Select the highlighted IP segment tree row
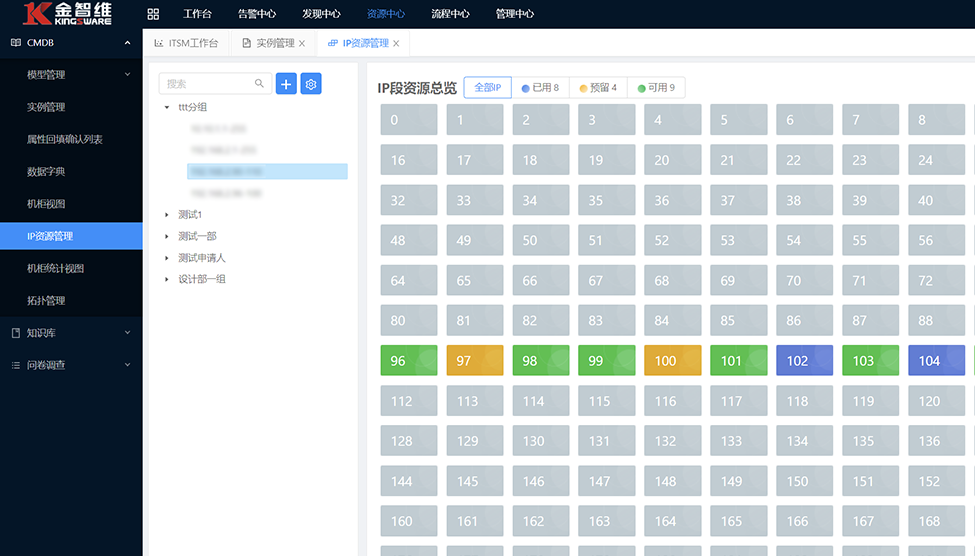Screen dimensions: 975x556 tap(267, 171)
